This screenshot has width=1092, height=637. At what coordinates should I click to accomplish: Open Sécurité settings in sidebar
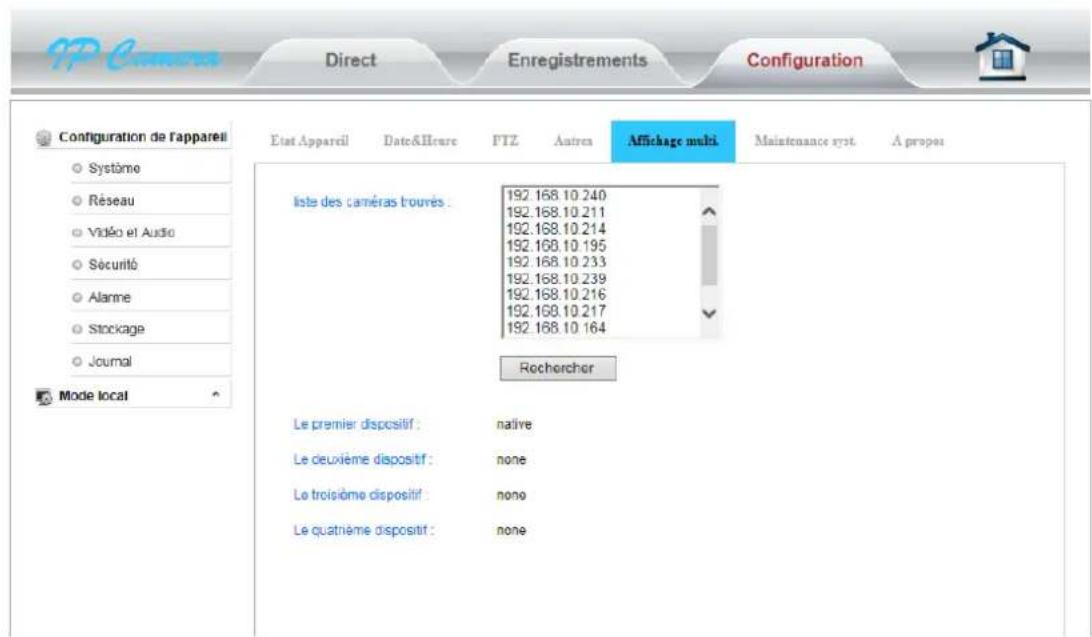click(x=113, y=265)
